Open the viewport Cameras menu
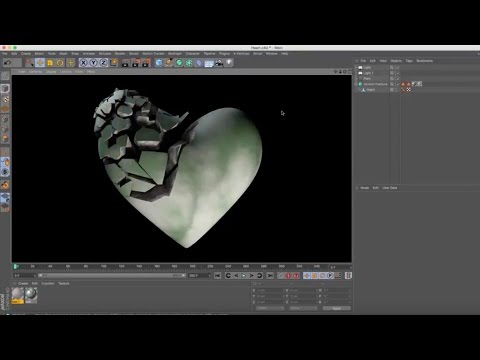The image size is (480, 360). click(35, 72)
